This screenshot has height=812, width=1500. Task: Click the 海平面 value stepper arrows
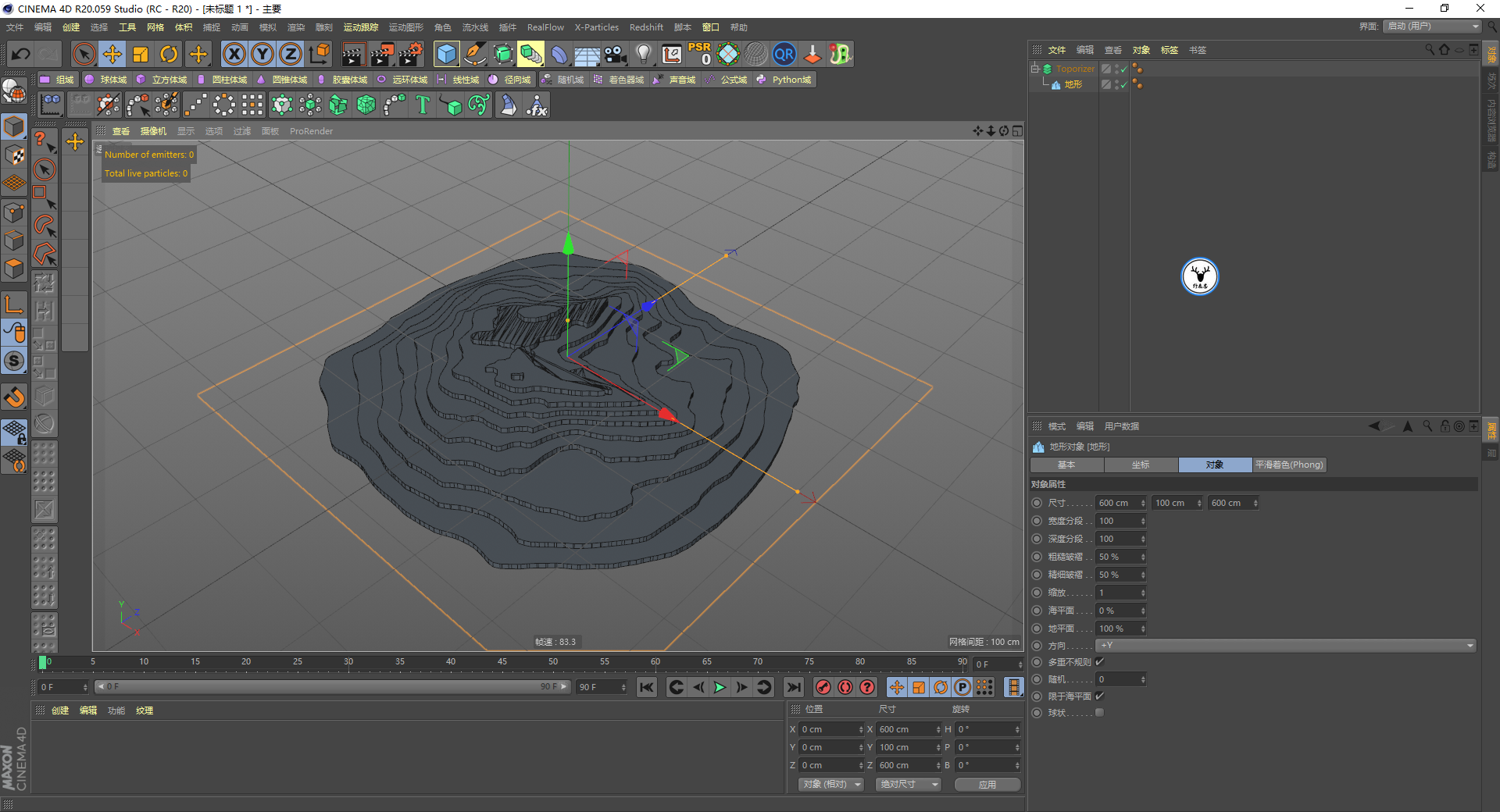[x=1143, y=611]
